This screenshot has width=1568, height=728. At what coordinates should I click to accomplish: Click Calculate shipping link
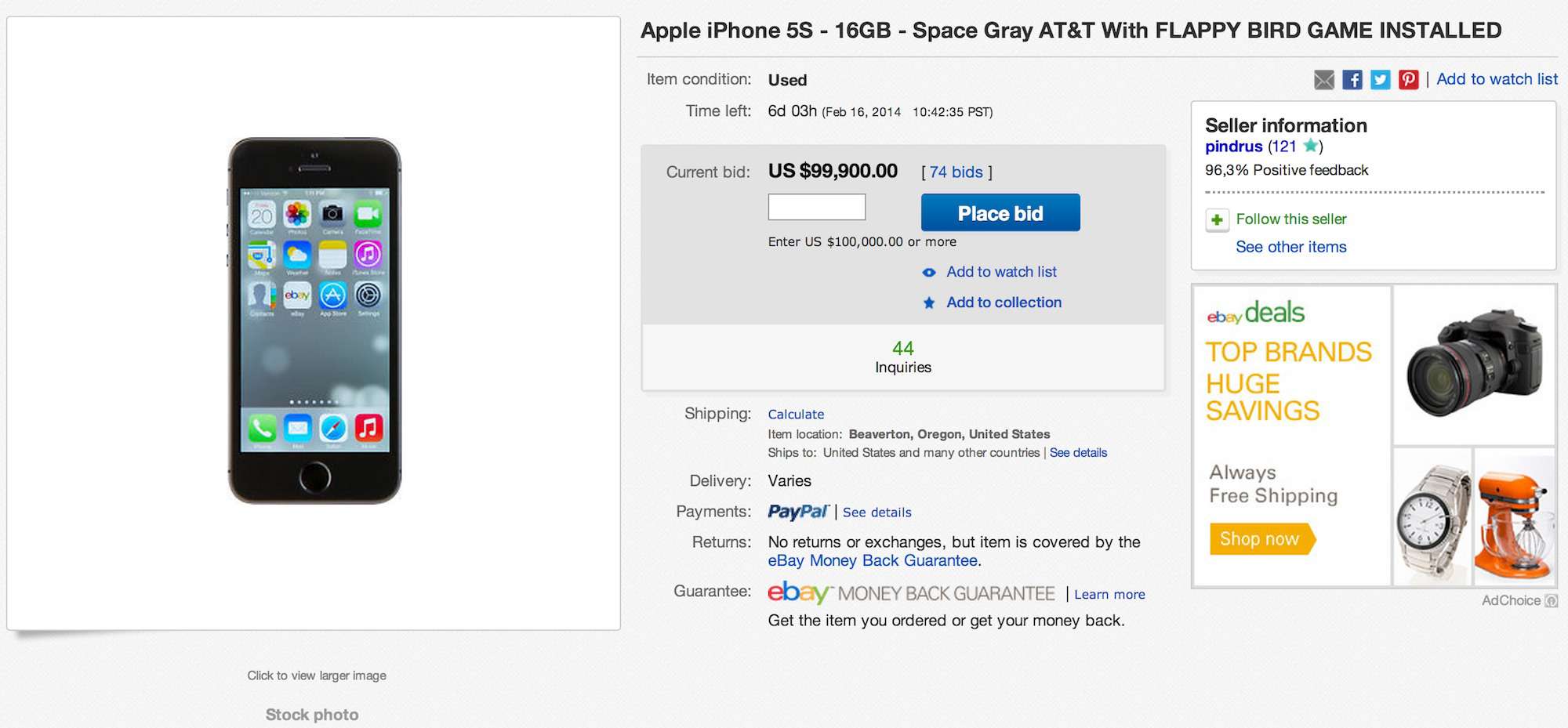[x=796, y=415]
